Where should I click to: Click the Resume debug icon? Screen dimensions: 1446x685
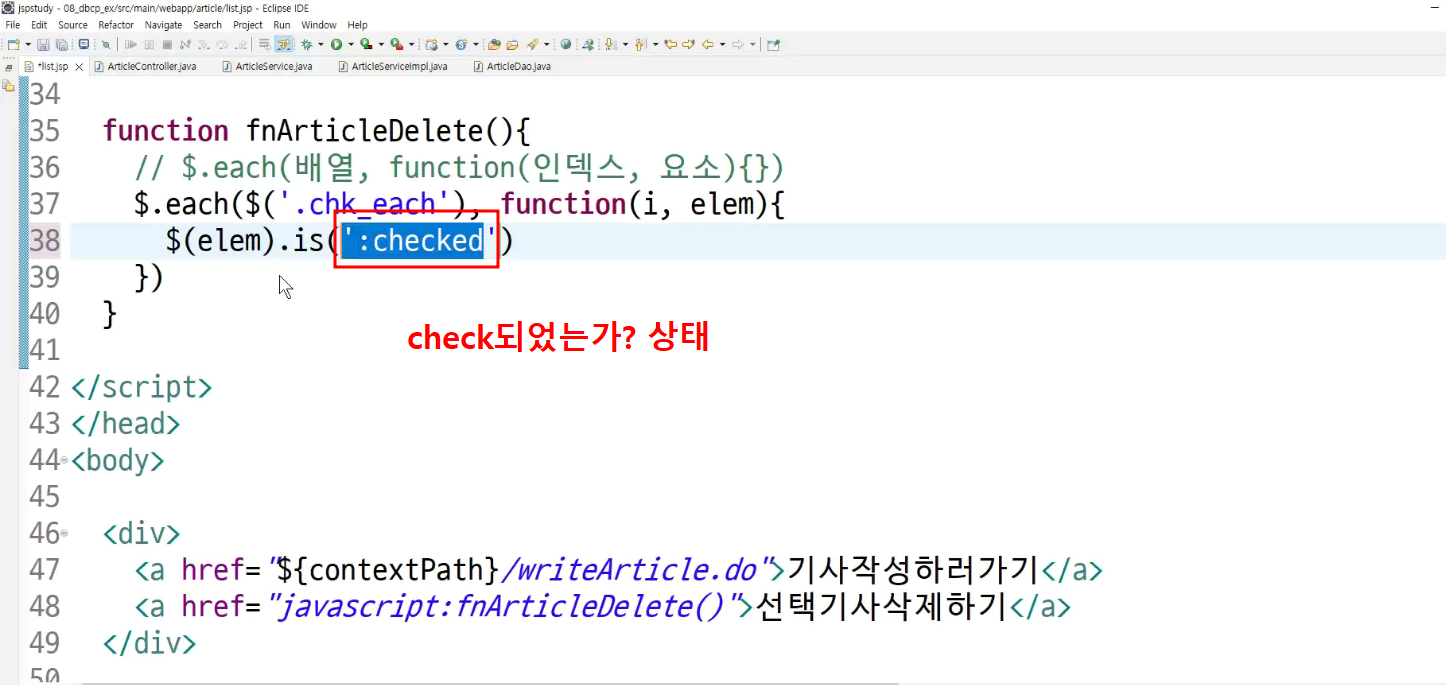click(130, 44)
